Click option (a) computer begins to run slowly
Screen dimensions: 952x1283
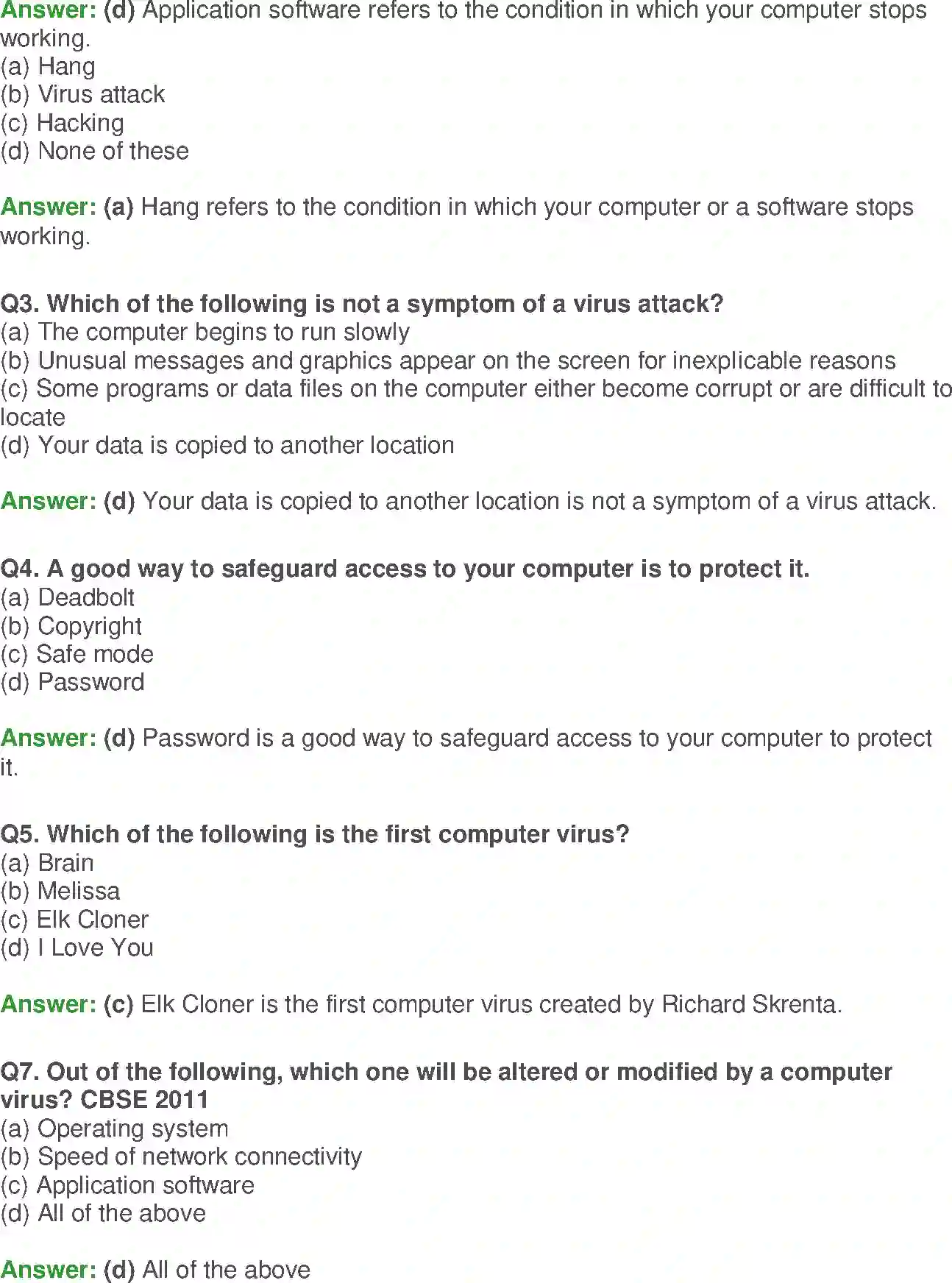tap(205, 333)
